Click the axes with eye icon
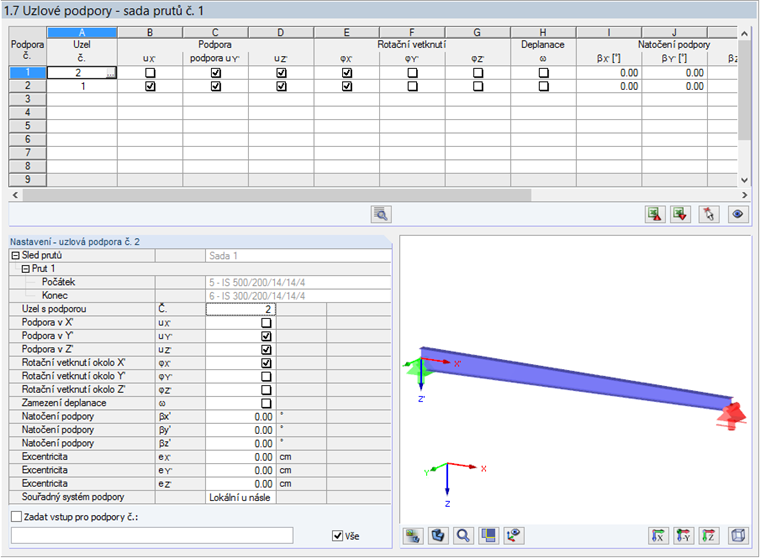 514,536
